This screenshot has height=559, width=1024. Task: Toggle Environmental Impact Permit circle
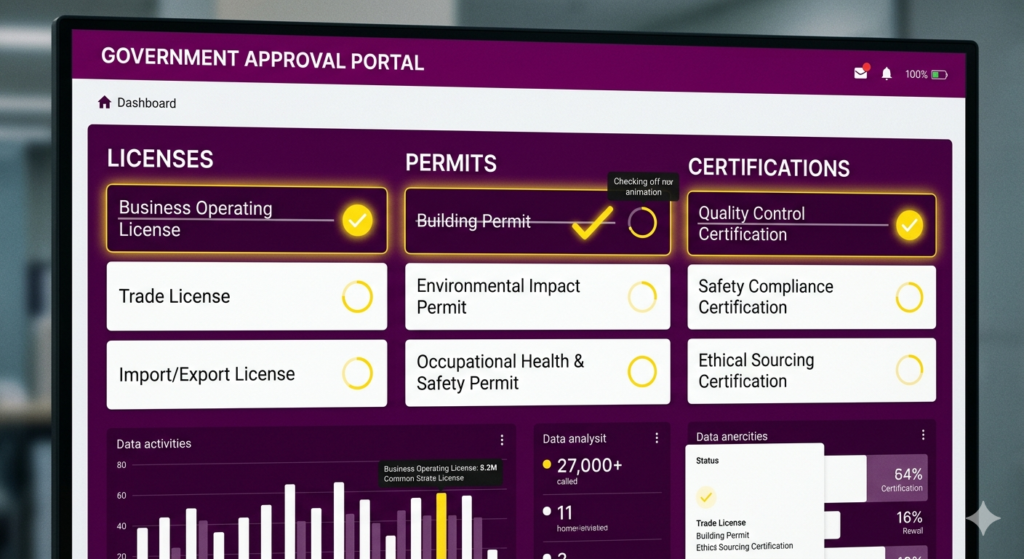point(642,297)
